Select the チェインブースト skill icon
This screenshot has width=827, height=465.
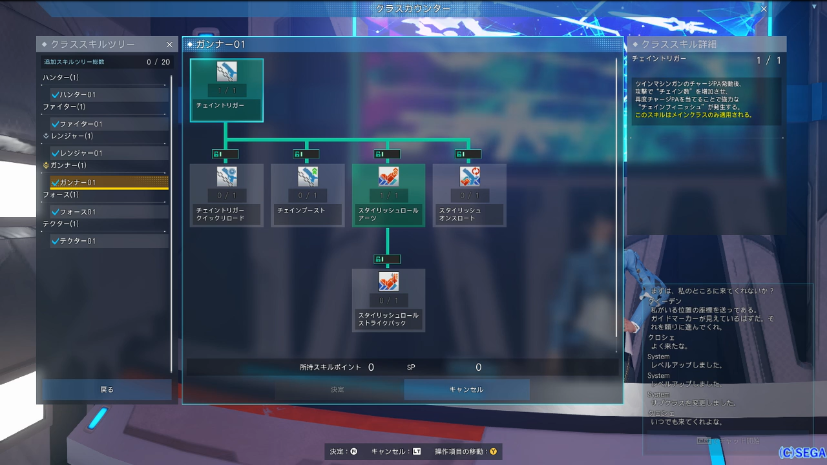[307, 177]
